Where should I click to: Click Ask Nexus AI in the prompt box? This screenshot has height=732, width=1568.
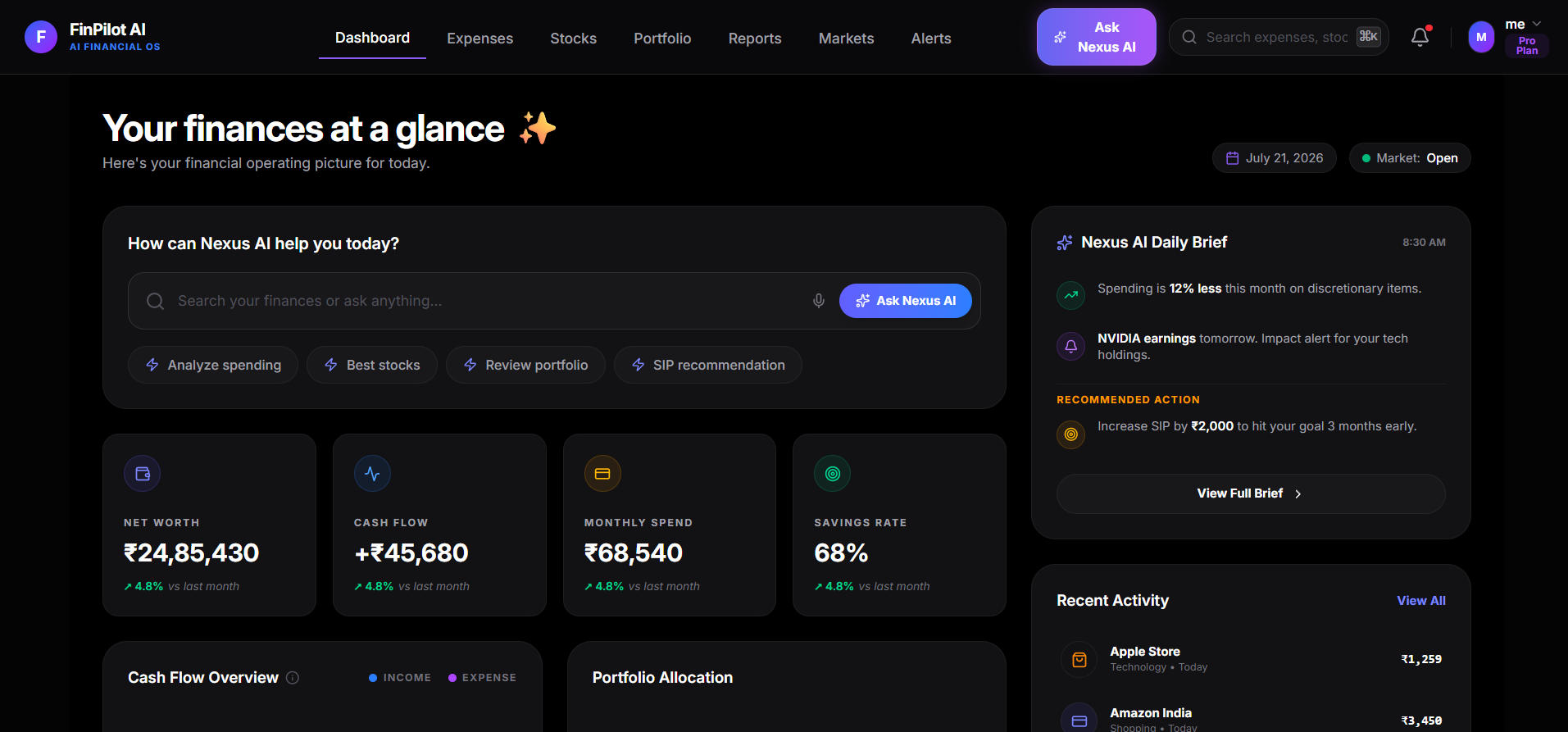(905, 301)
